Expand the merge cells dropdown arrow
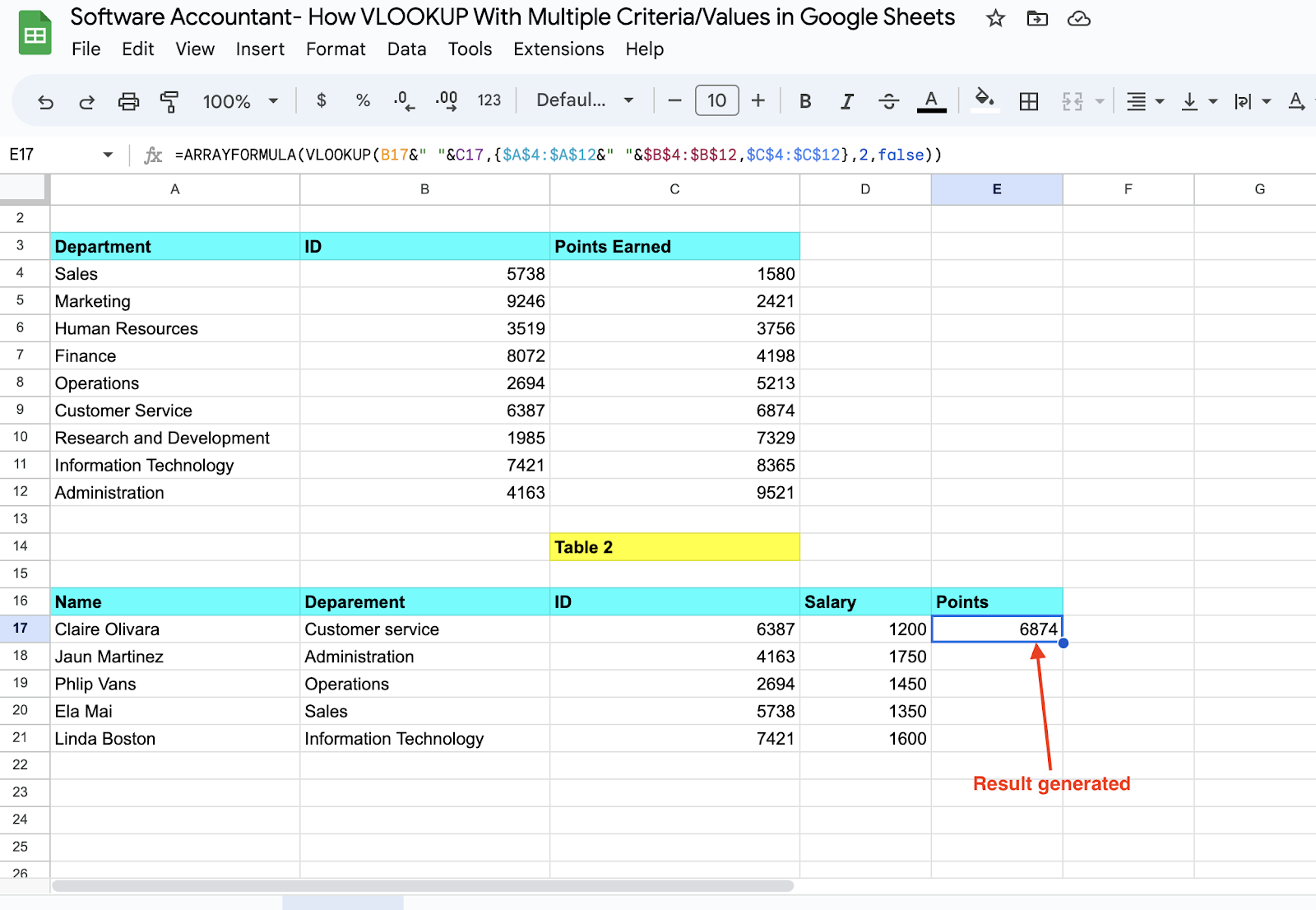 1100,102
